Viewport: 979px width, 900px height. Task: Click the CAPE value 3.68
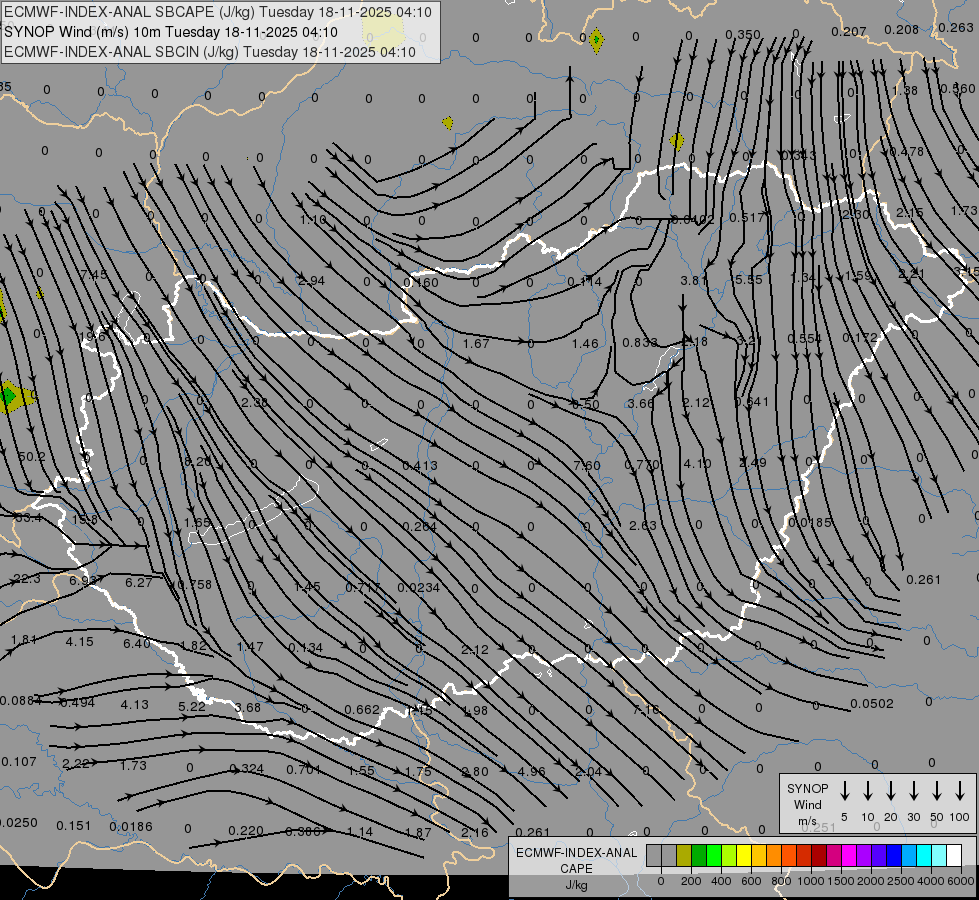click(x=247, y=707)
